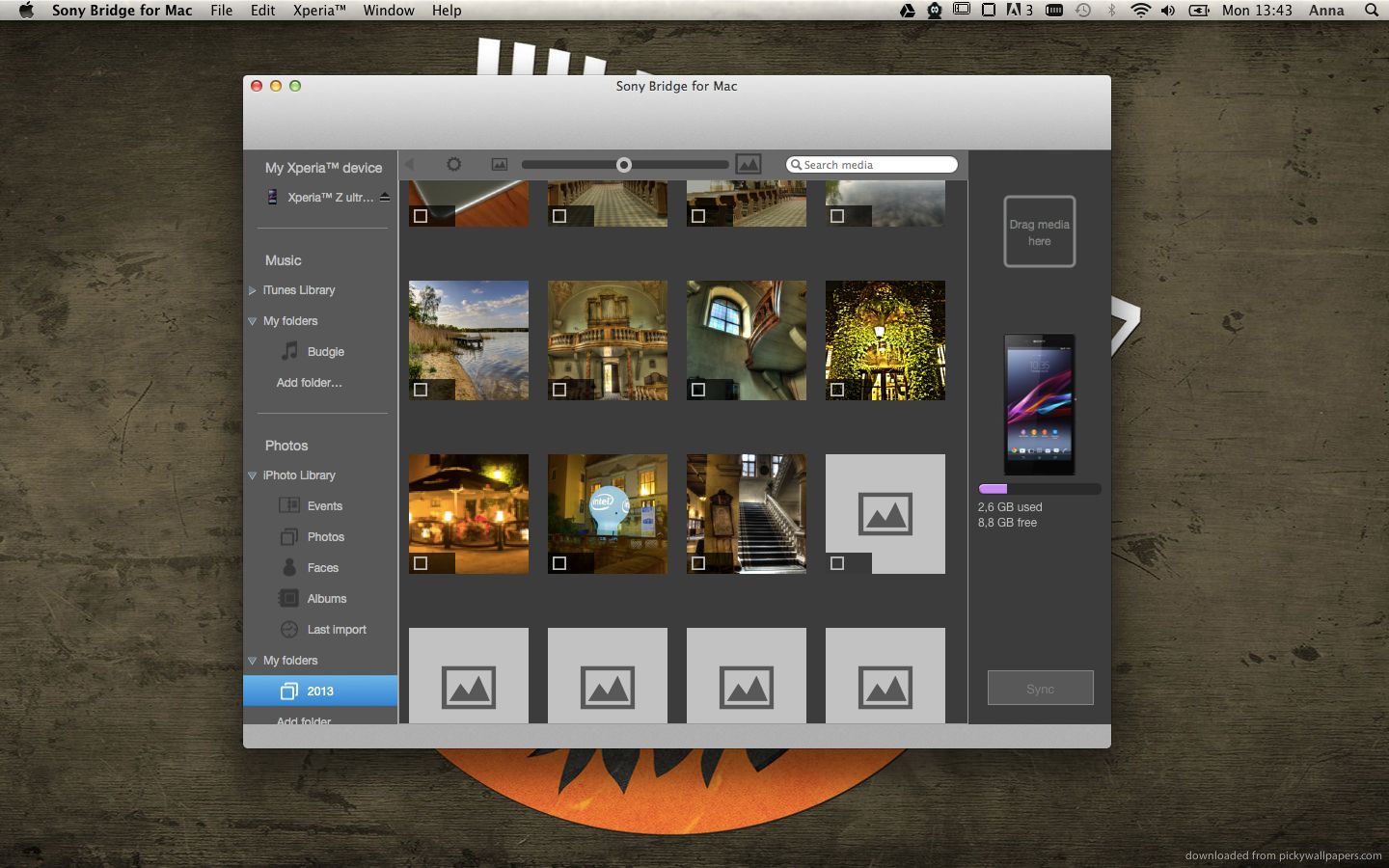Click the large thumbnail size icon
The width and height of the screenshot is (1389, 868).
click(749, 165)
